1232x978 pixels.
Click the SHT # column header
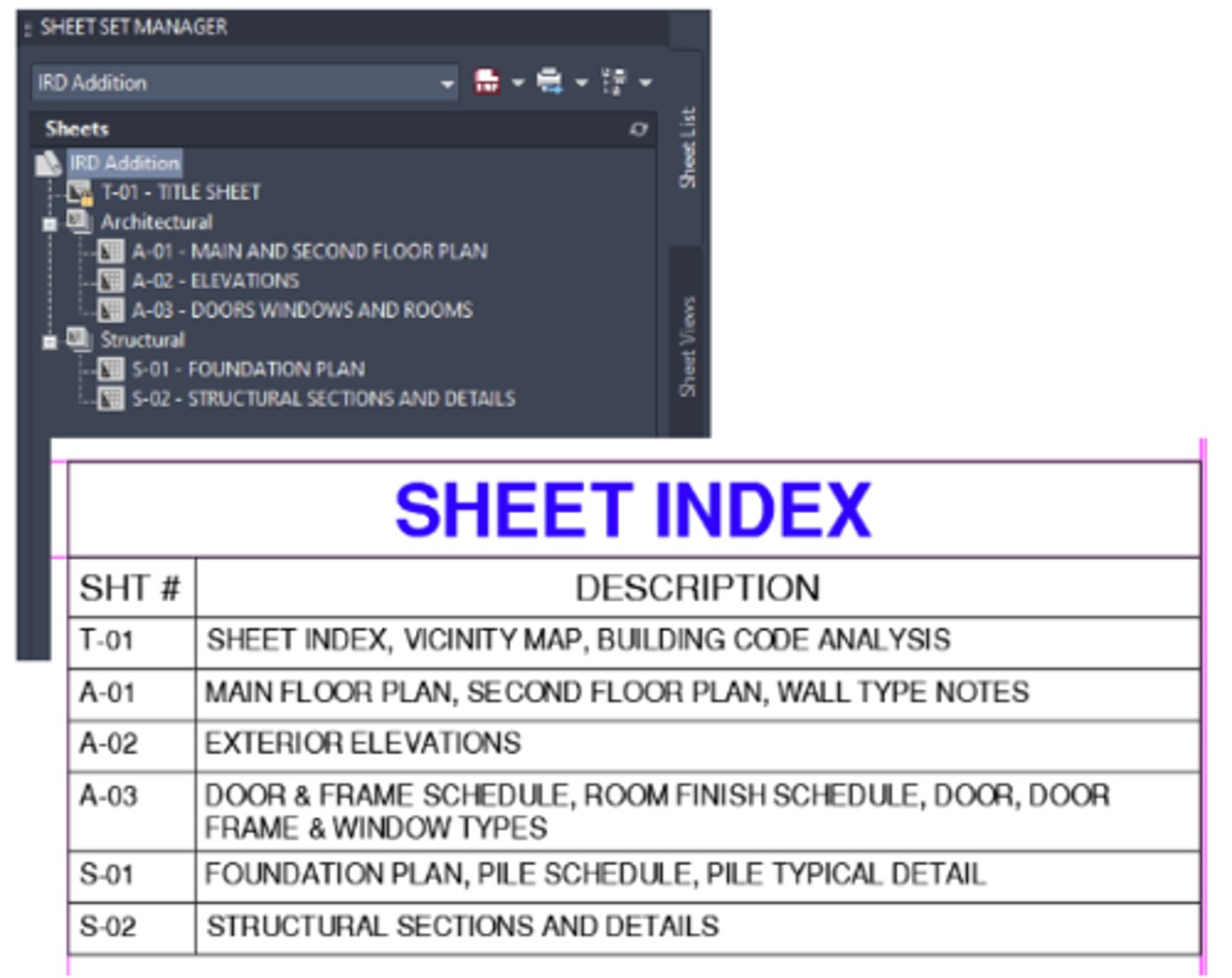coord(131,588)
